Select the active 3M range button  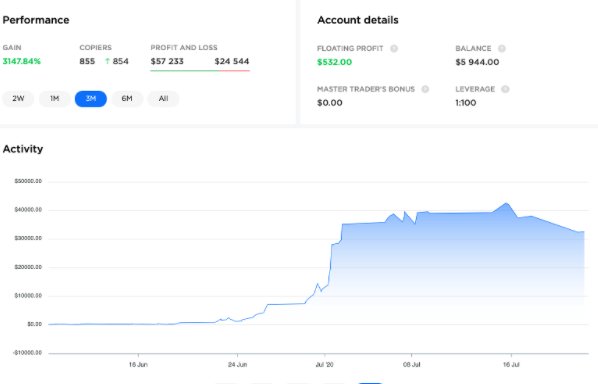pos(91,99)
